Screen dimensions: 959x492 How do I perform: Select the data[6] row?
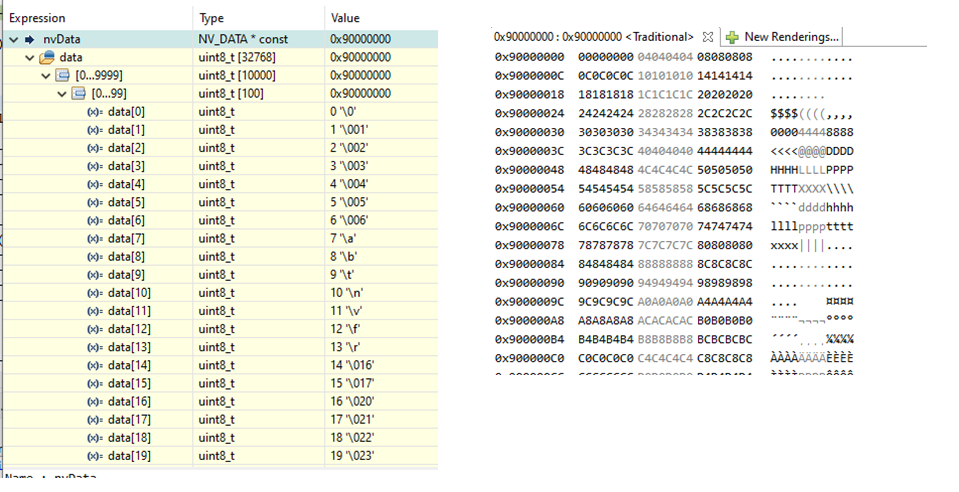(x=221, y=220)
